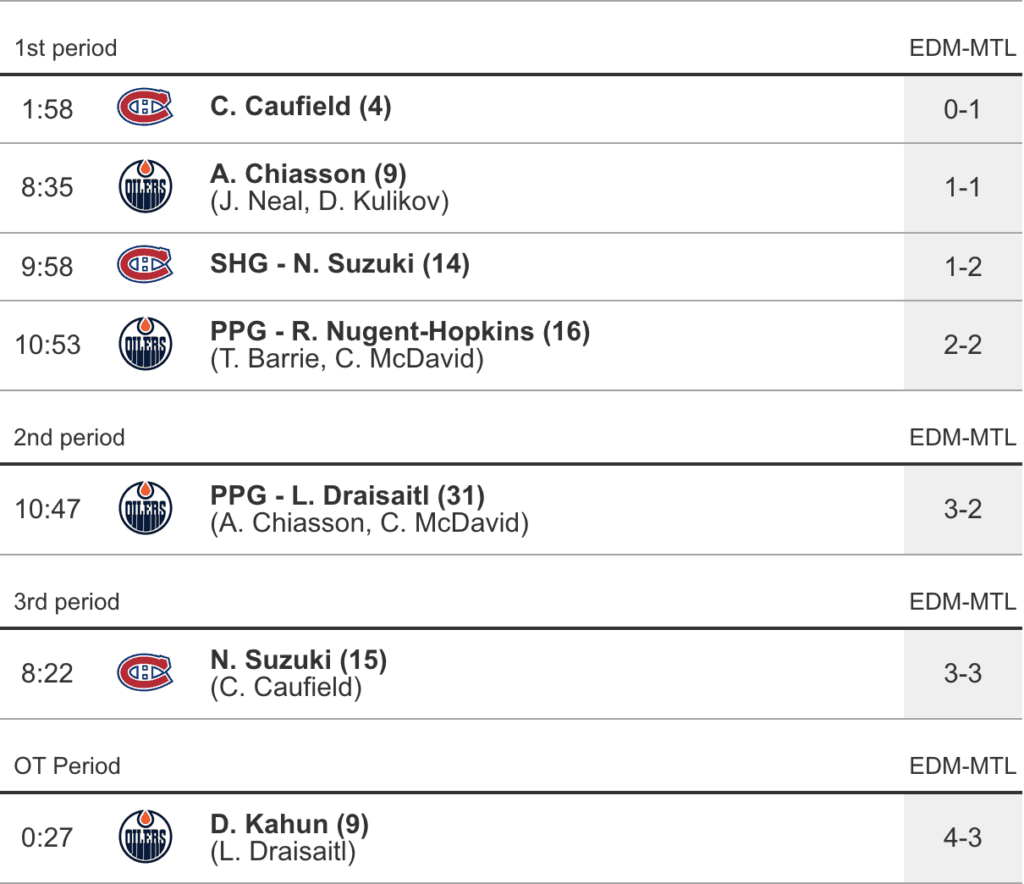The width and height of the screenshot is (1024, 884).
Task: Click Oilers logo beside D. Kahun OT goal
Action: coord(145,836)
